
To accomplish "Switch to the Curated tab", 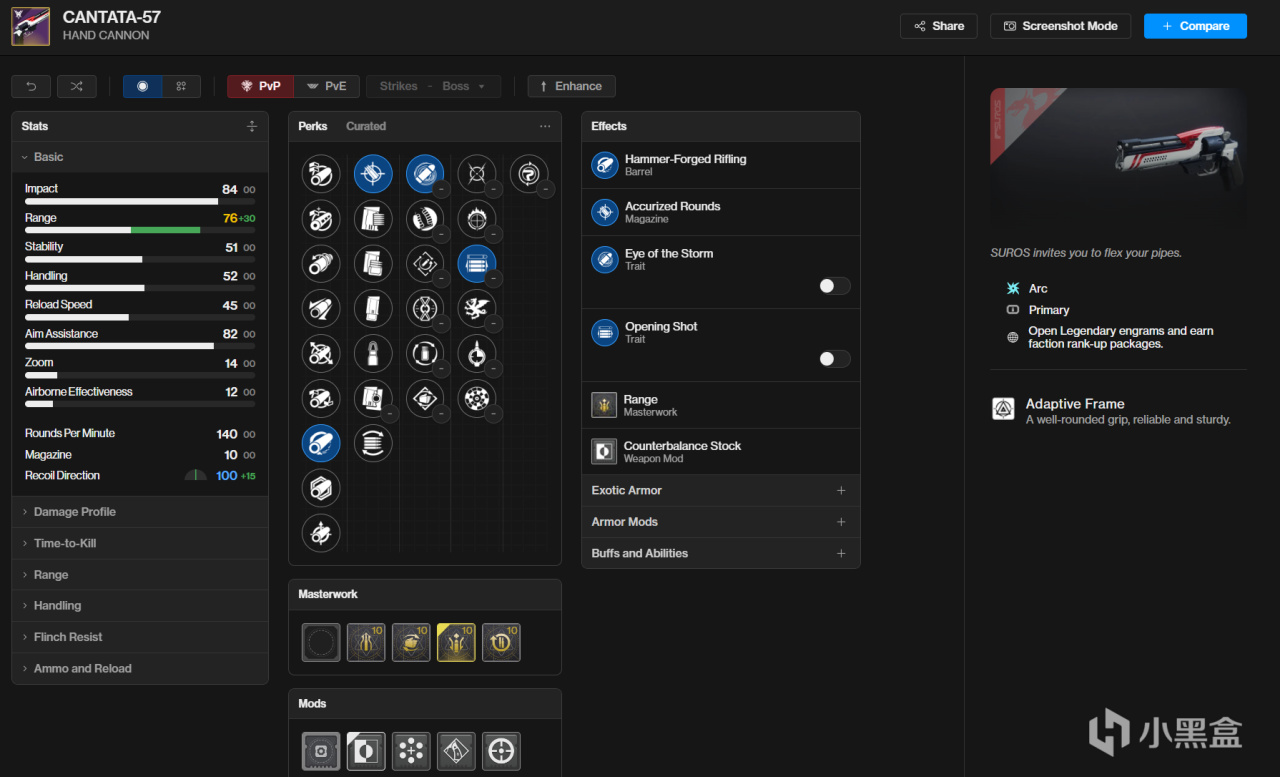I will (x=366, y=126).
